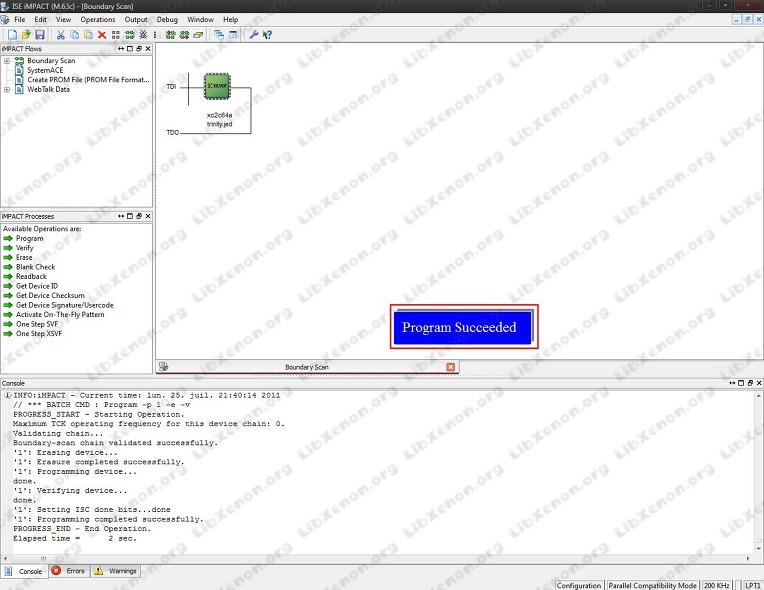The width and height of the screenshot is (764, 590).
Task: Select Create PROM File flow item
Action: click(x=88, y=80)
